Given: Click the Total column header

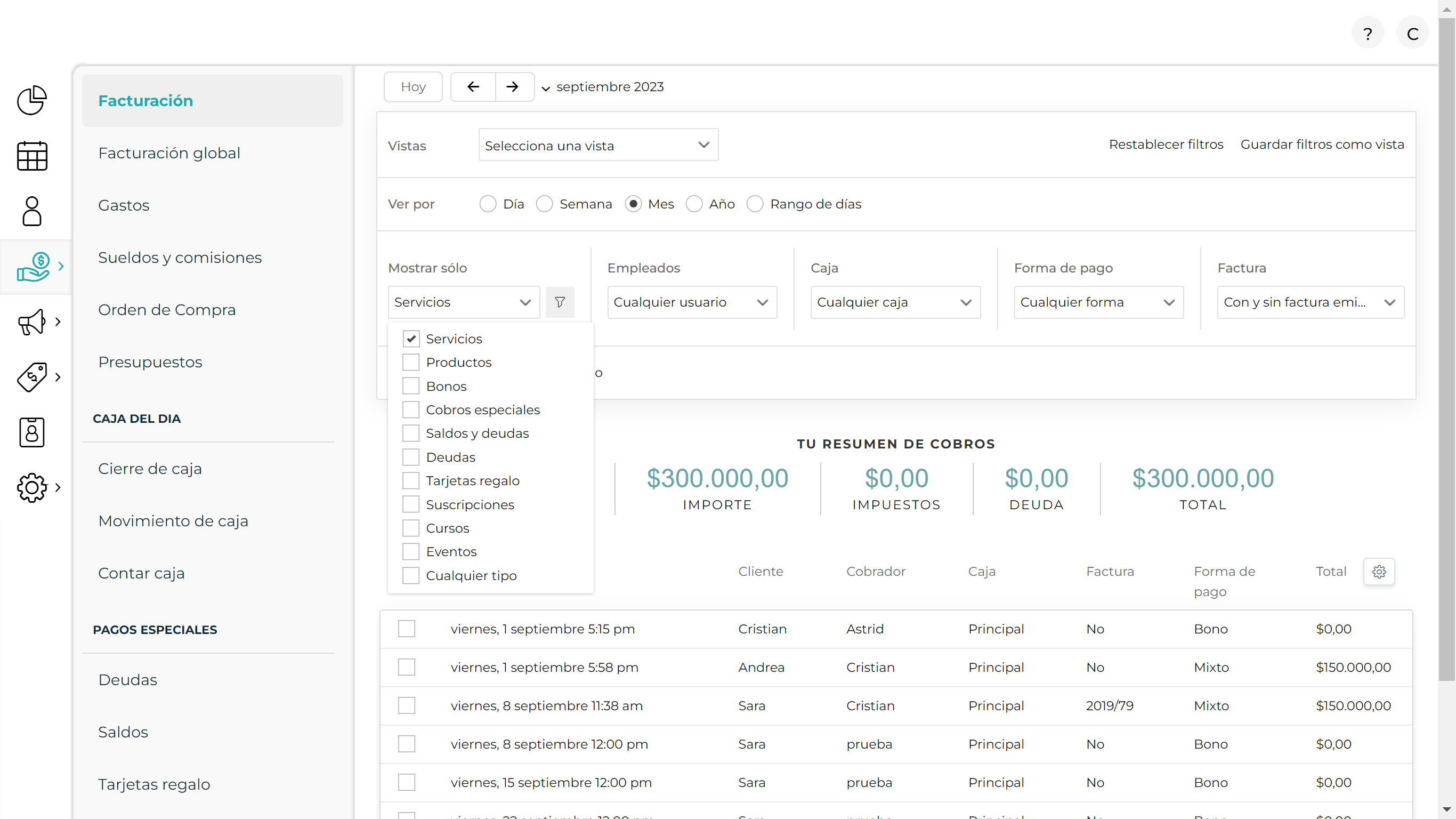Looking at the screenshot, I should coord(1331,571).
